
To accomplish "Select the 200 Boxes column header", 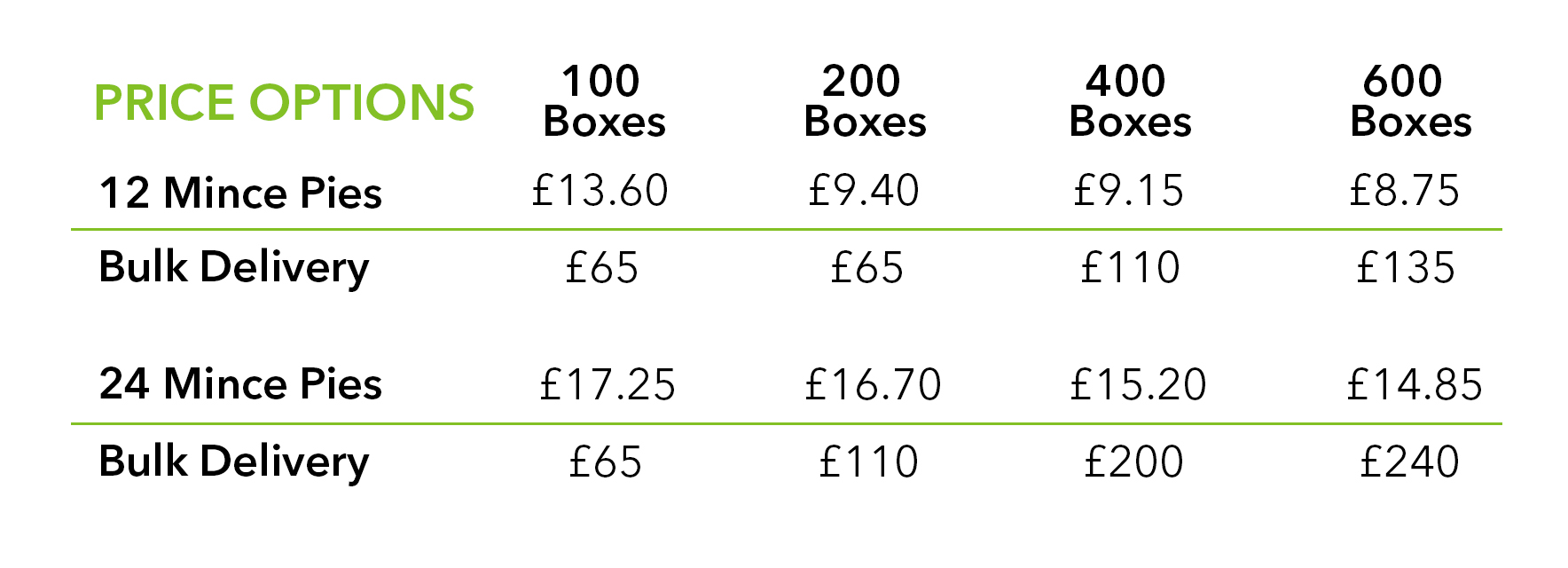I will (x=865, y=101).
